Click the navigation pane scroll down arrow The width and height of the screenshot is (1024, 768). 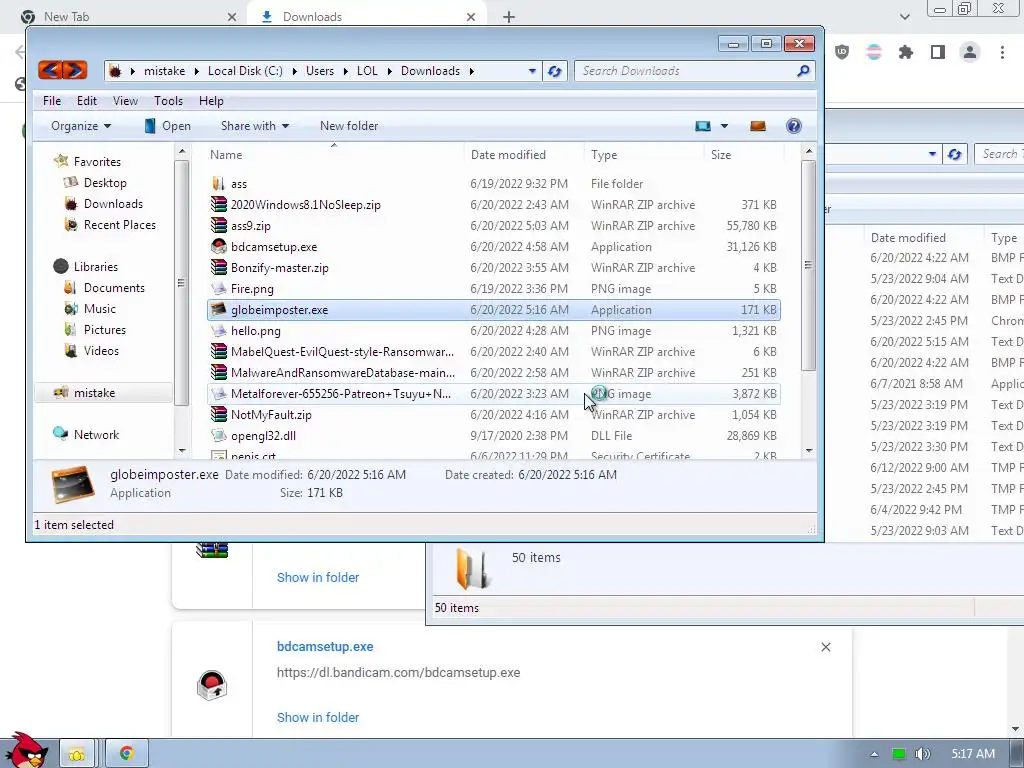(182, 451)
